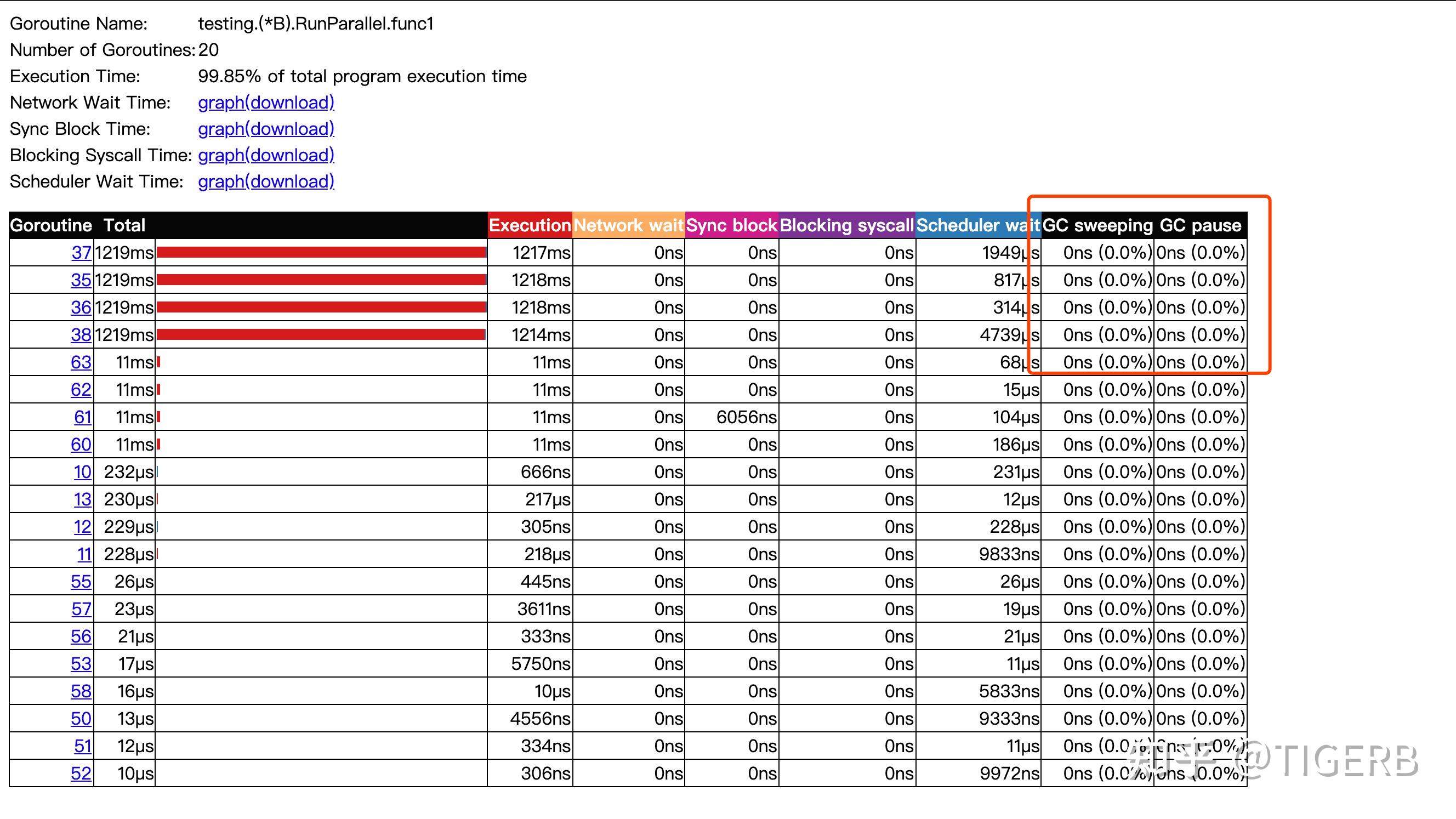Select the 5750ns execution value
Screen dimensions: 1456x819
(541, 664)
